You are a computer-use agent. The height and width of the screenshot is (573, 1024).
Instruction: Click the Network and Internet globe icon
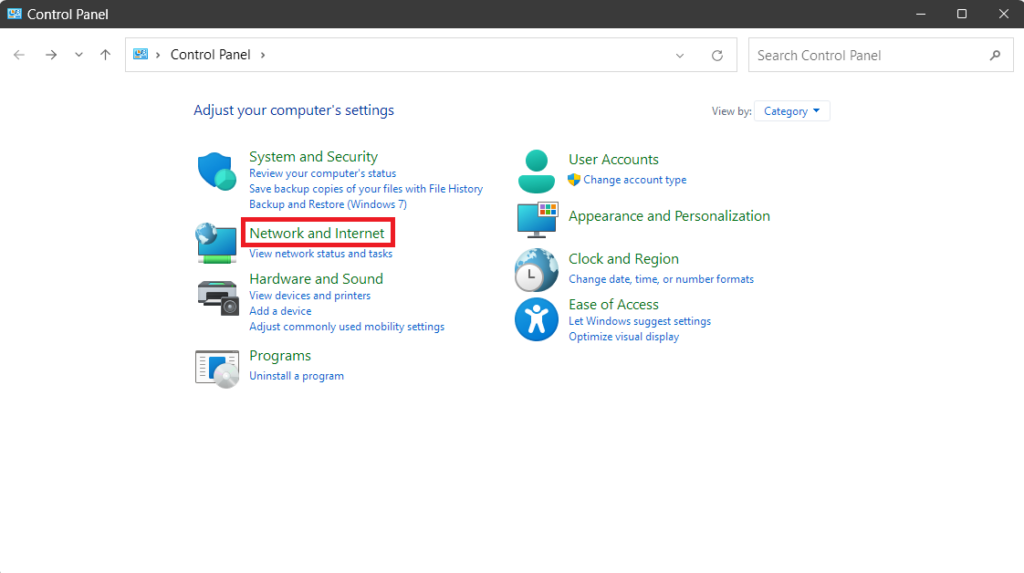[x=216, y=242]
